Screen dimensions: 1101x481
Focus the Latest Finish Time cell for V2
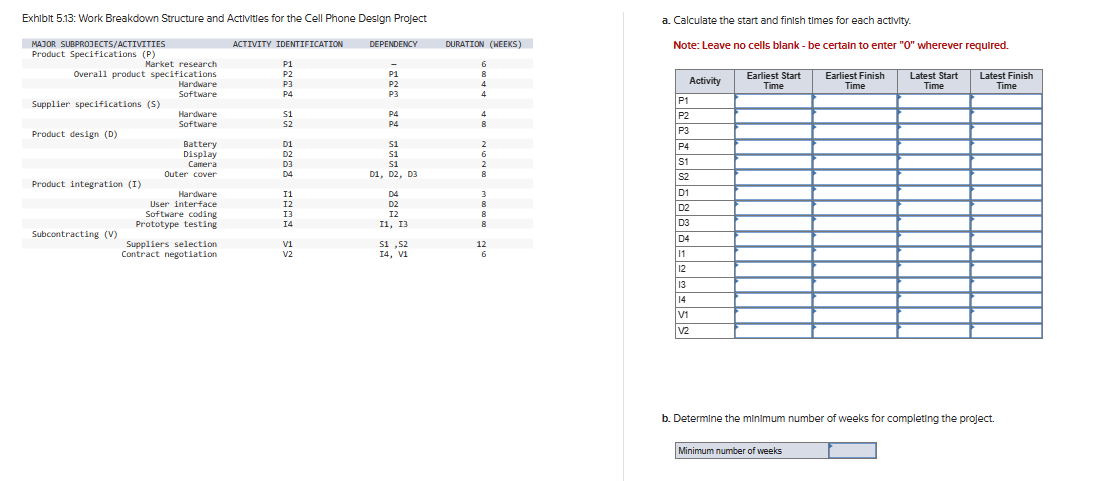coord(1007,331)
